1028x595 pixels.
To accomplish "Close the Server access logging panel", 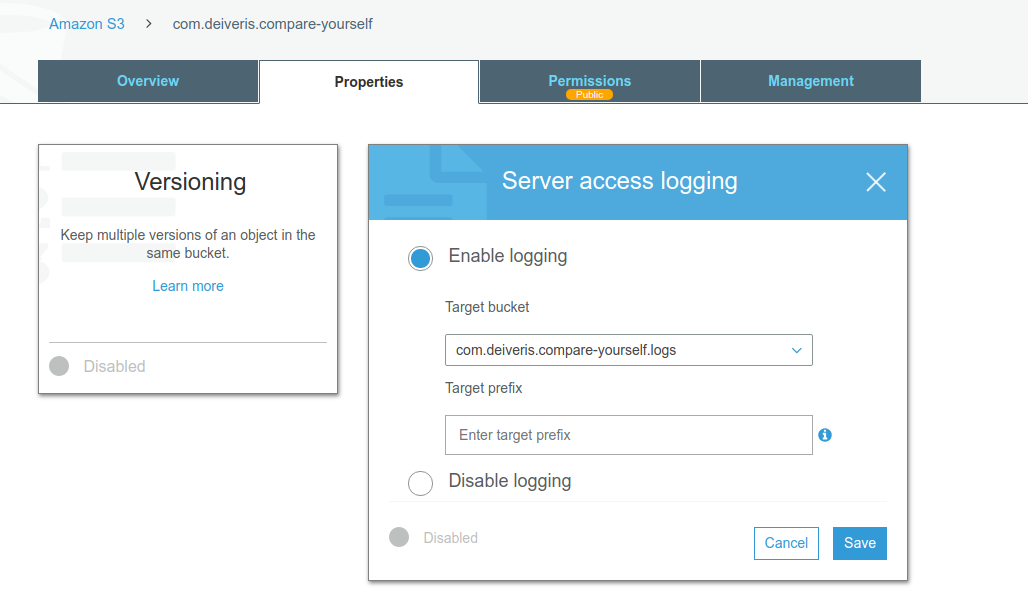I will 876,182.
